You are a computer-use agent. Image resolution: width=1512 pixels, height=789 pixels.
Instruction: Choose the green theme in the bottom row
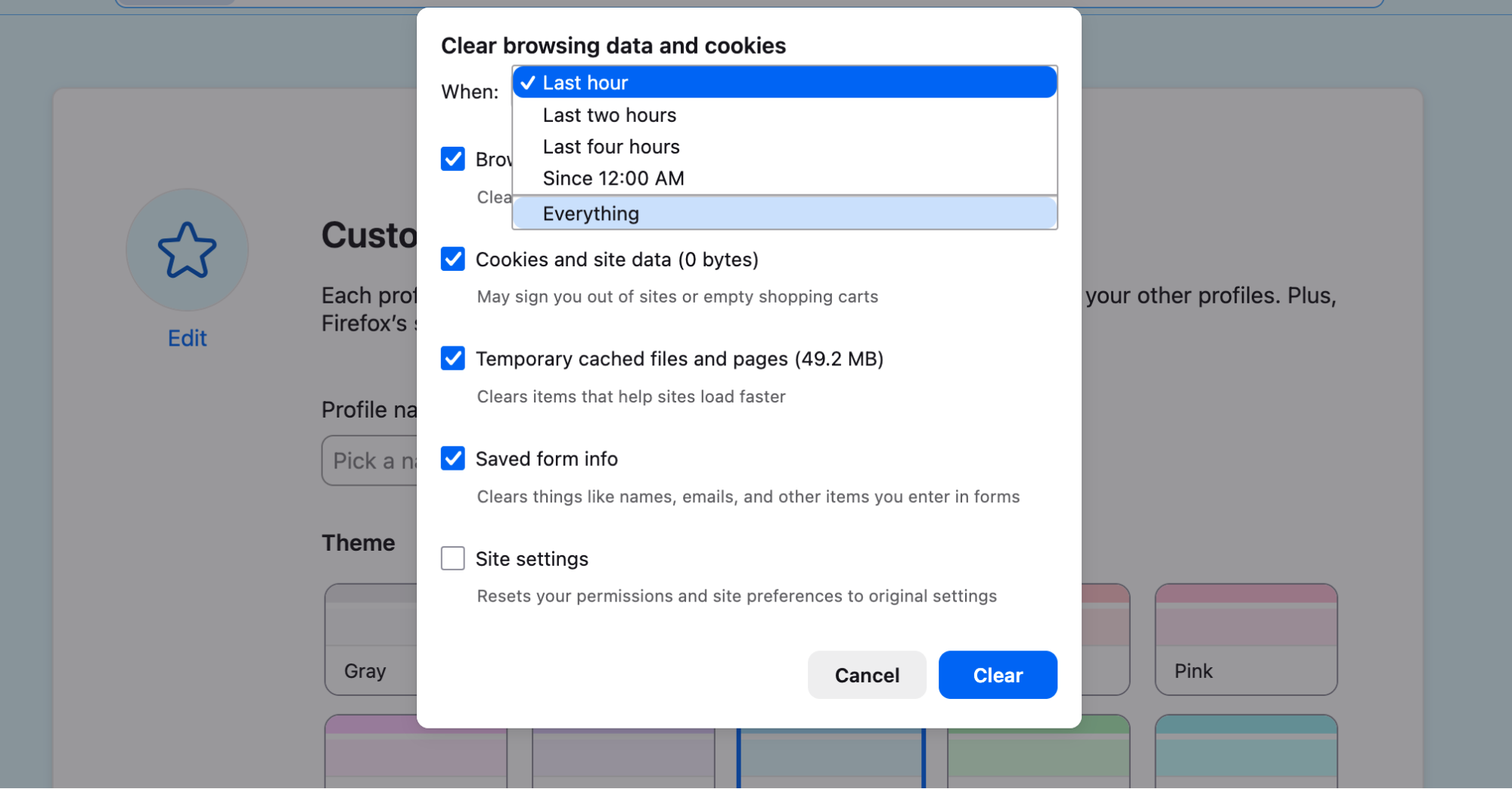click(1038, 756)
